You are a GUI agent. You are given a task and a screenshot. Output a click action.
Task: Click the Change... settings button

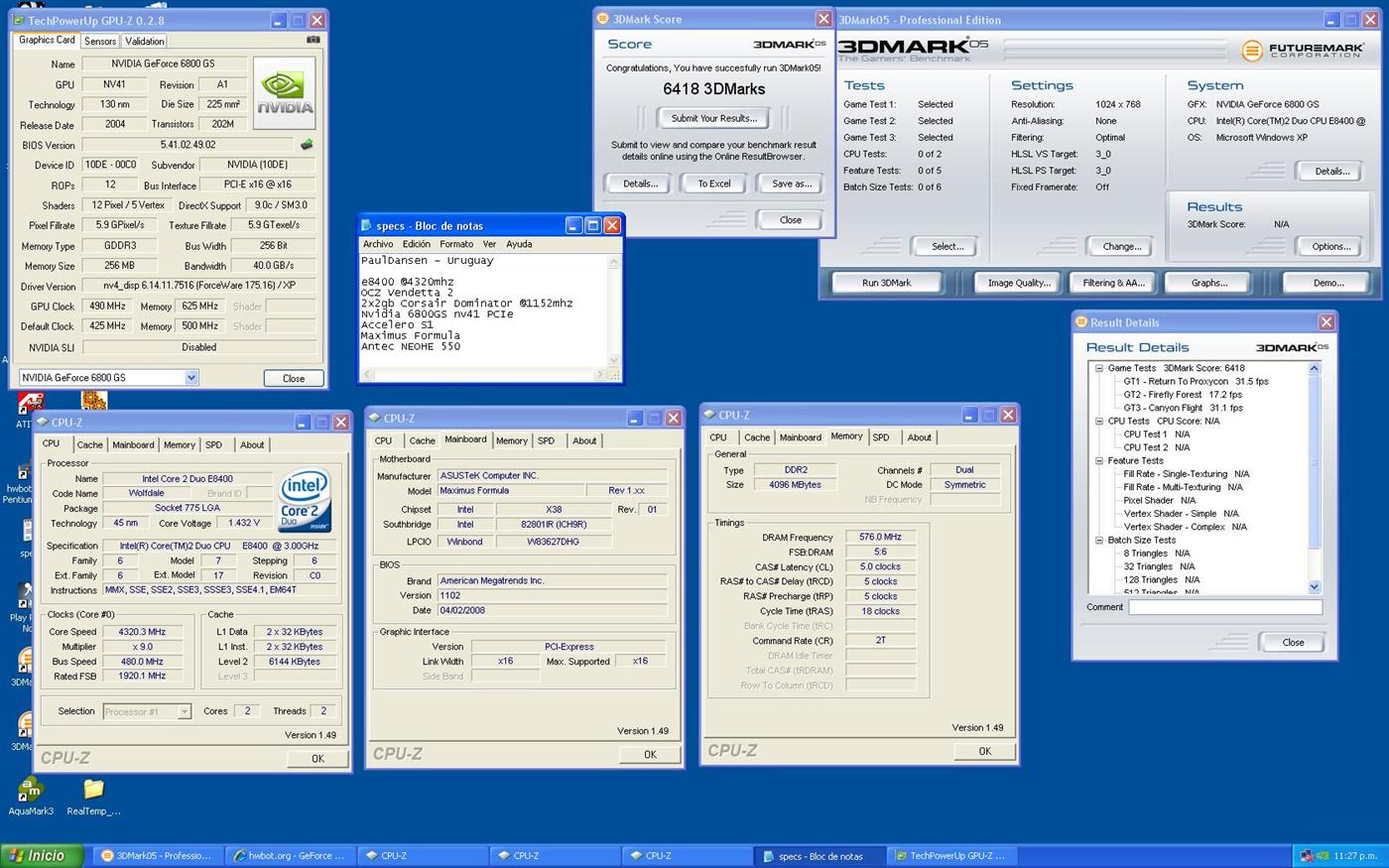pos(1122,246)
